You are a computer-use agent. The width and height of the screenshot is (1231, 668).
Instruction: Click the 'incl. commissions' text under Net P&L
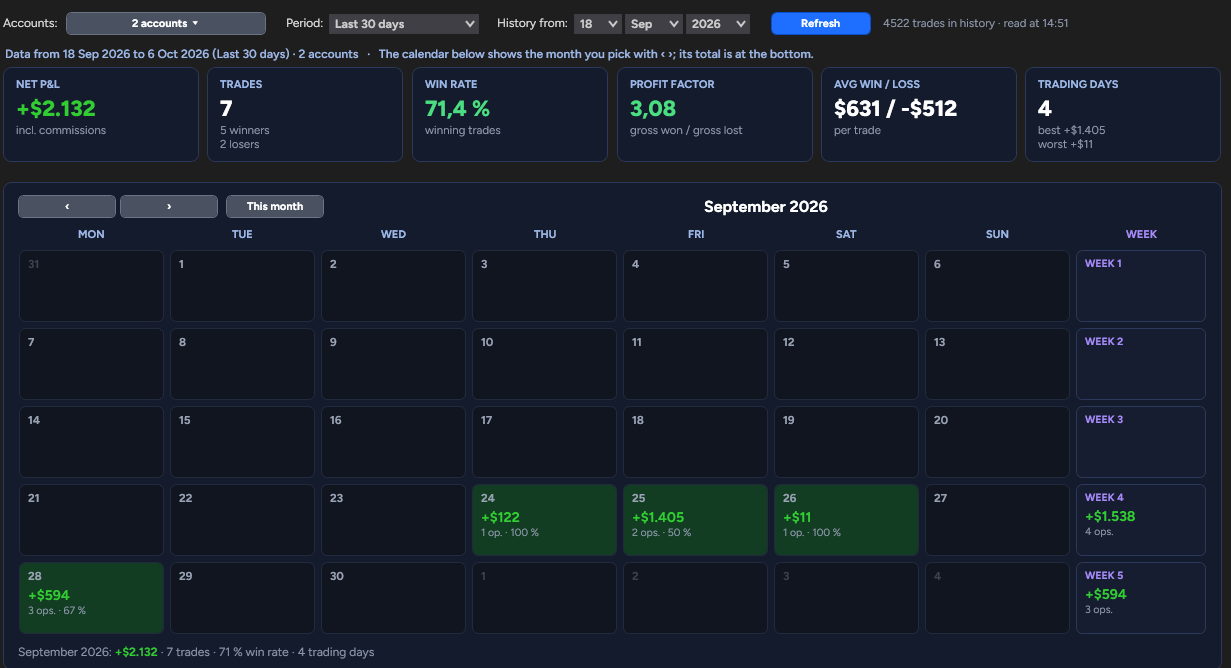pyautogui.click(x=61, y=130)
